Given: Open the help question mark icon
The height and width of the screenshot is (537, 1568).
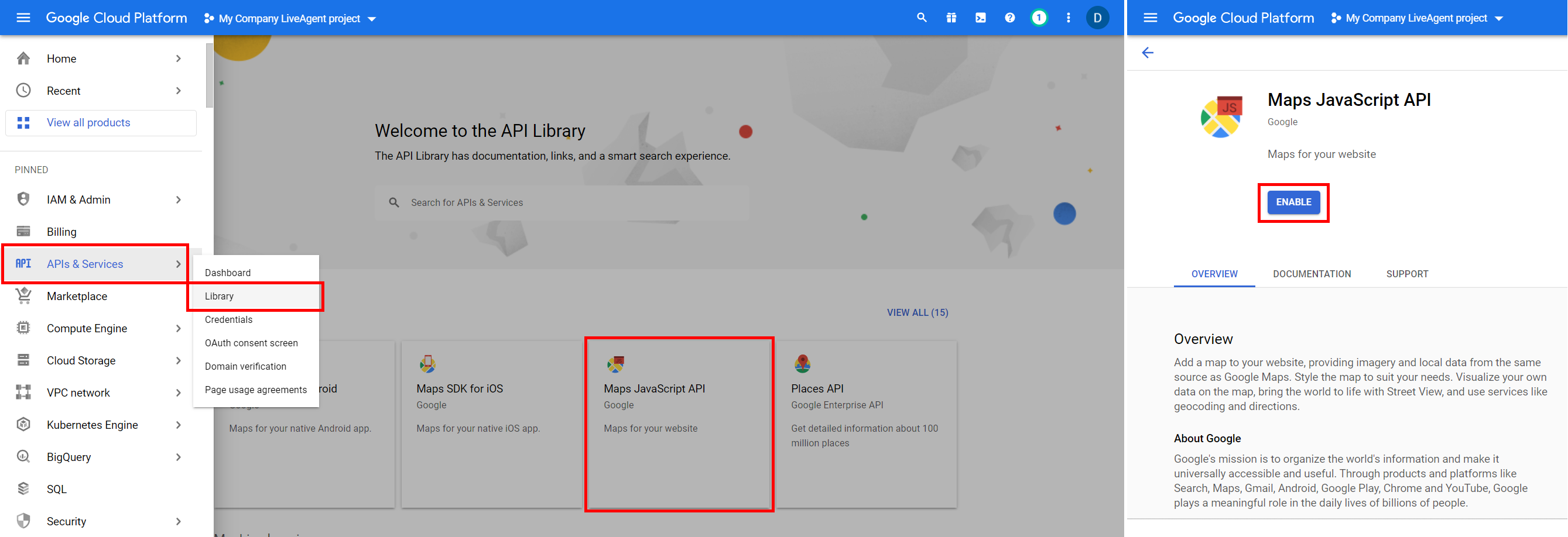Looking at the screenshot, I should [x=1009, y=18].
